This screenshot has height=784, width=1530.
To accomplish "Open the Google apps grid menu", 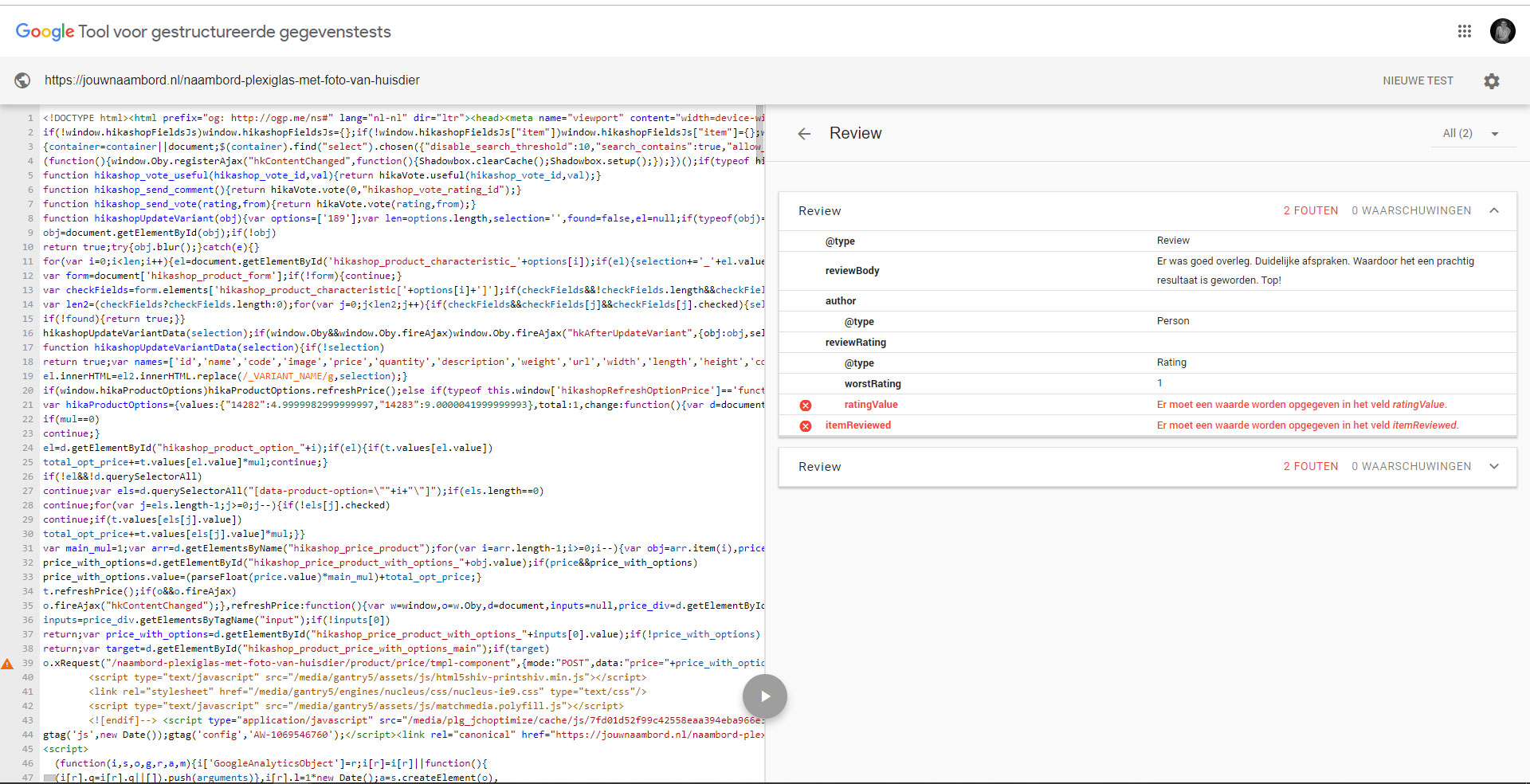I will pos(1464,31).
